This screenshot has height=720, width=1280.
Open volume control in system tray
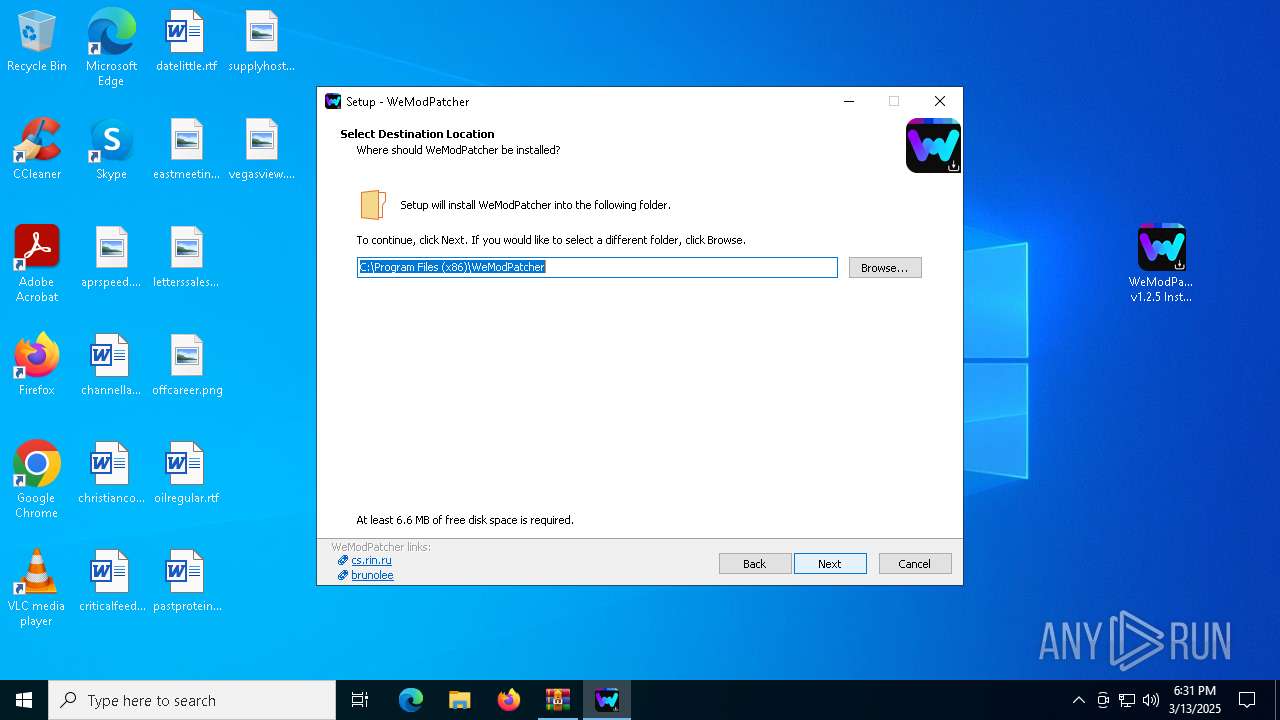pos(1150,700)
